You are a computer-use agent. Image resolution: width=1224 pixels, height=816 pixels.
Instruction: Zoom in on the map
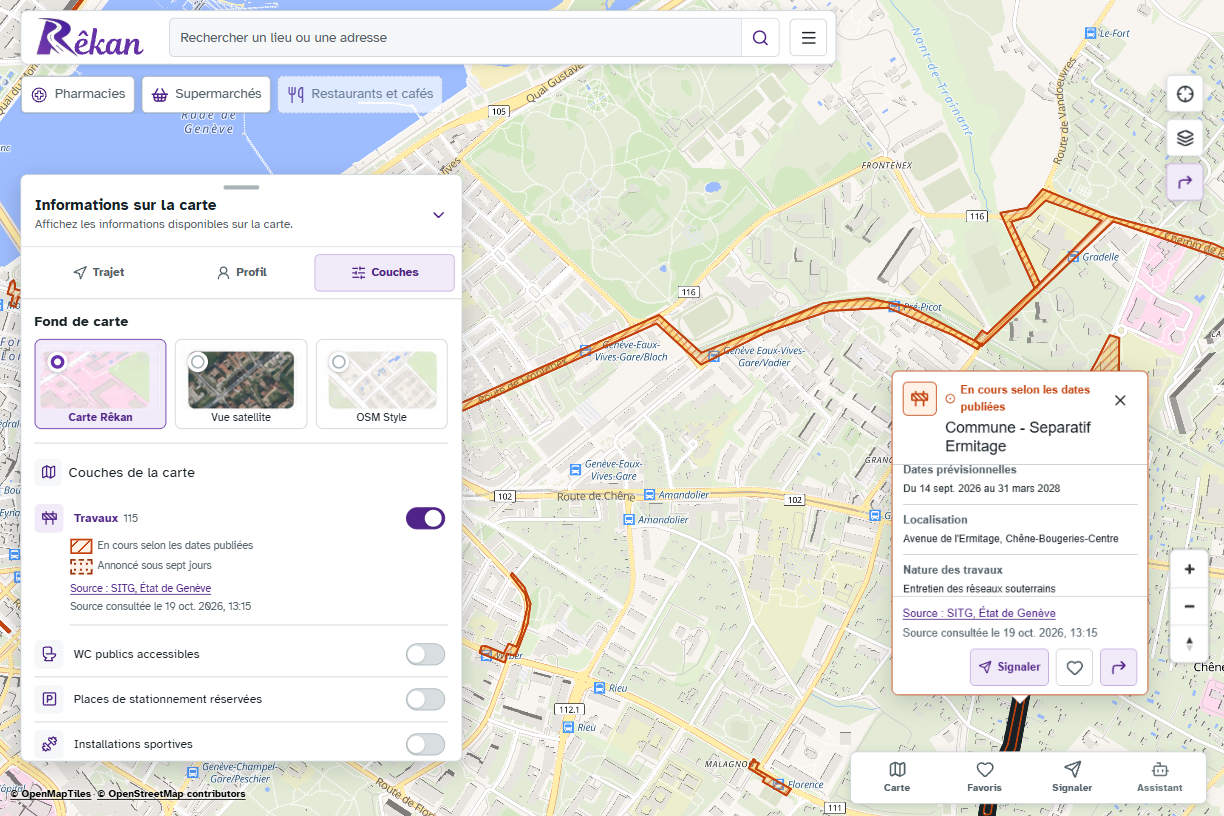(x=1189, y=569)
